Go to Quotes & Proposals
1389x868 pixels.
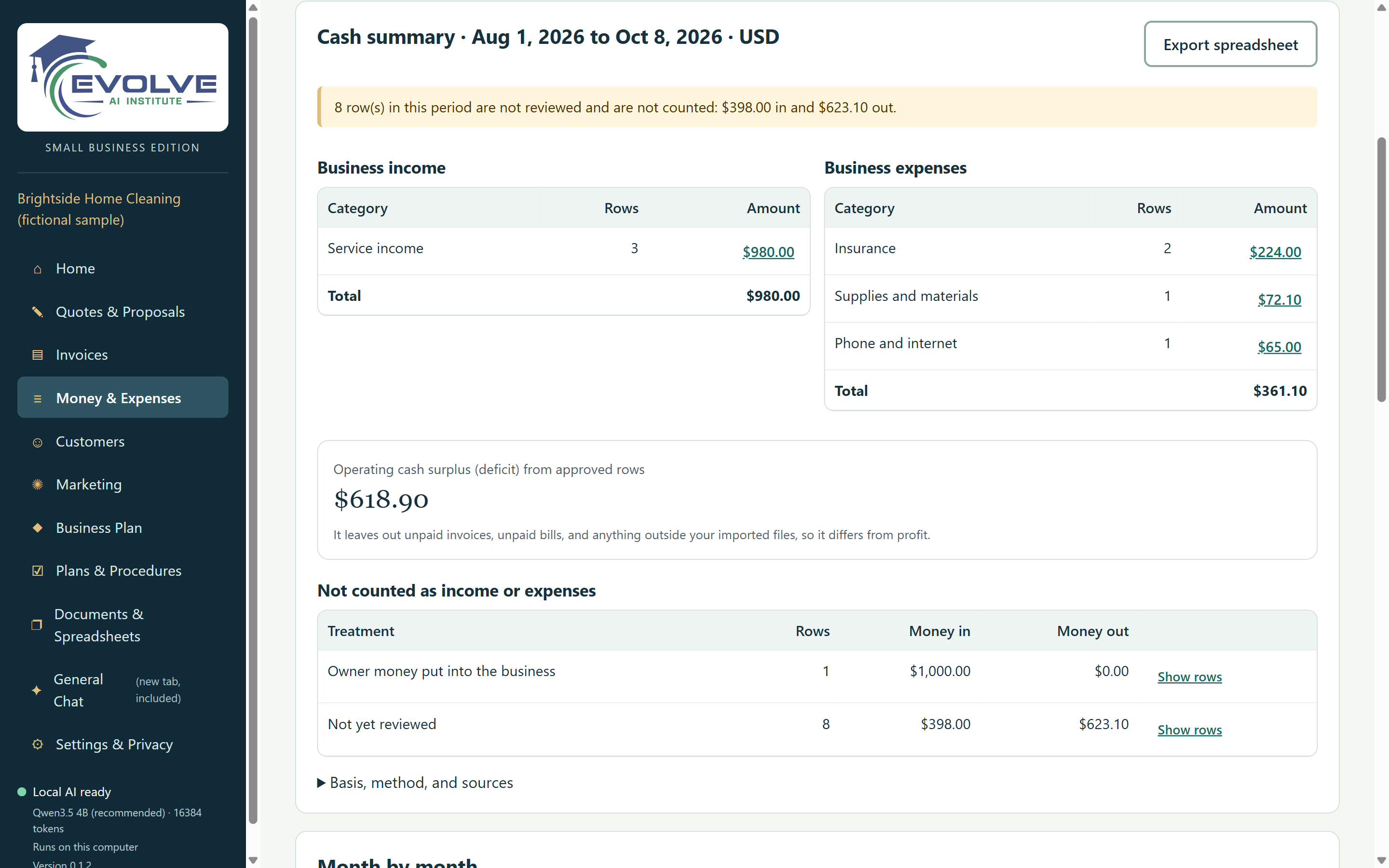pos(123,312)
